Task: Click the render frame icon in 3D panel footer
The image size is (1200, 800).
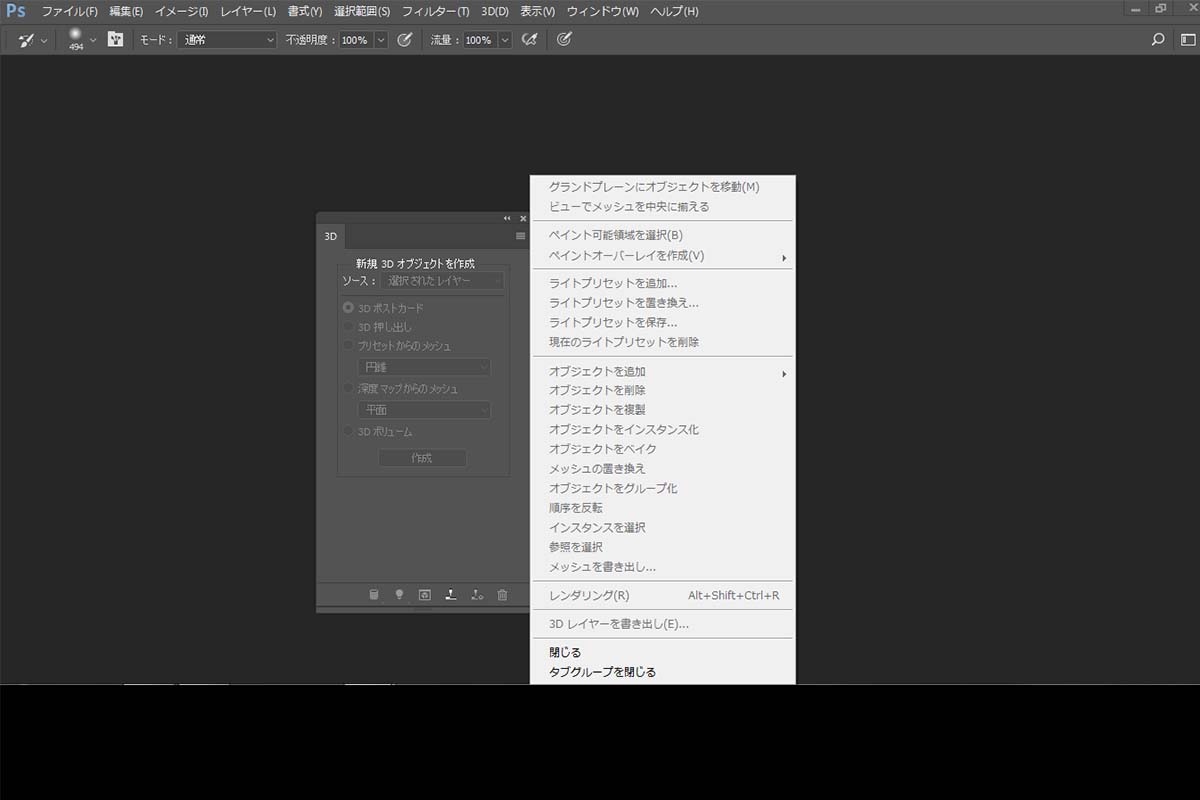Action: tap(425, 594)
